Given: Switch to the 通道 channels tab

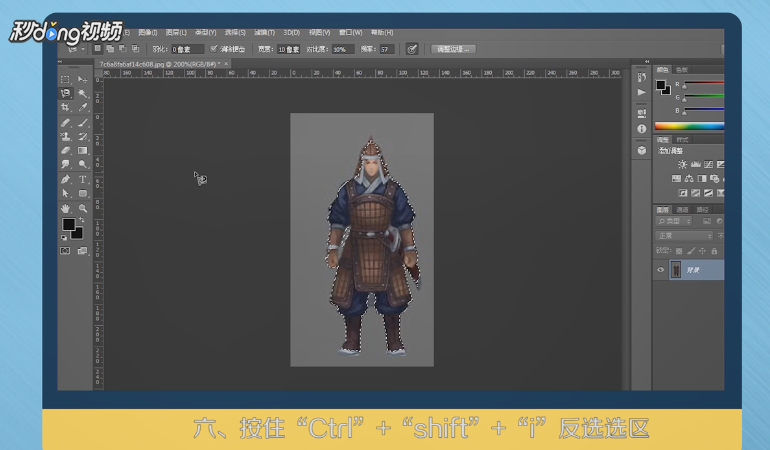Looking at the screenshot, I should pos(682,210).
